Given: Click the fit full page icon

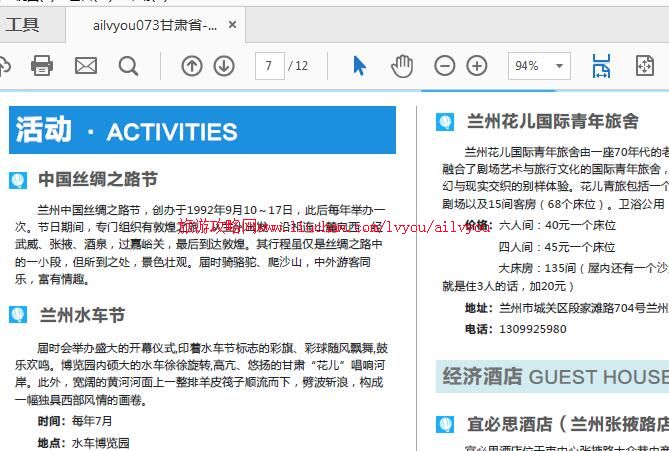Looking at the screenshot, I should coord(645,66).
